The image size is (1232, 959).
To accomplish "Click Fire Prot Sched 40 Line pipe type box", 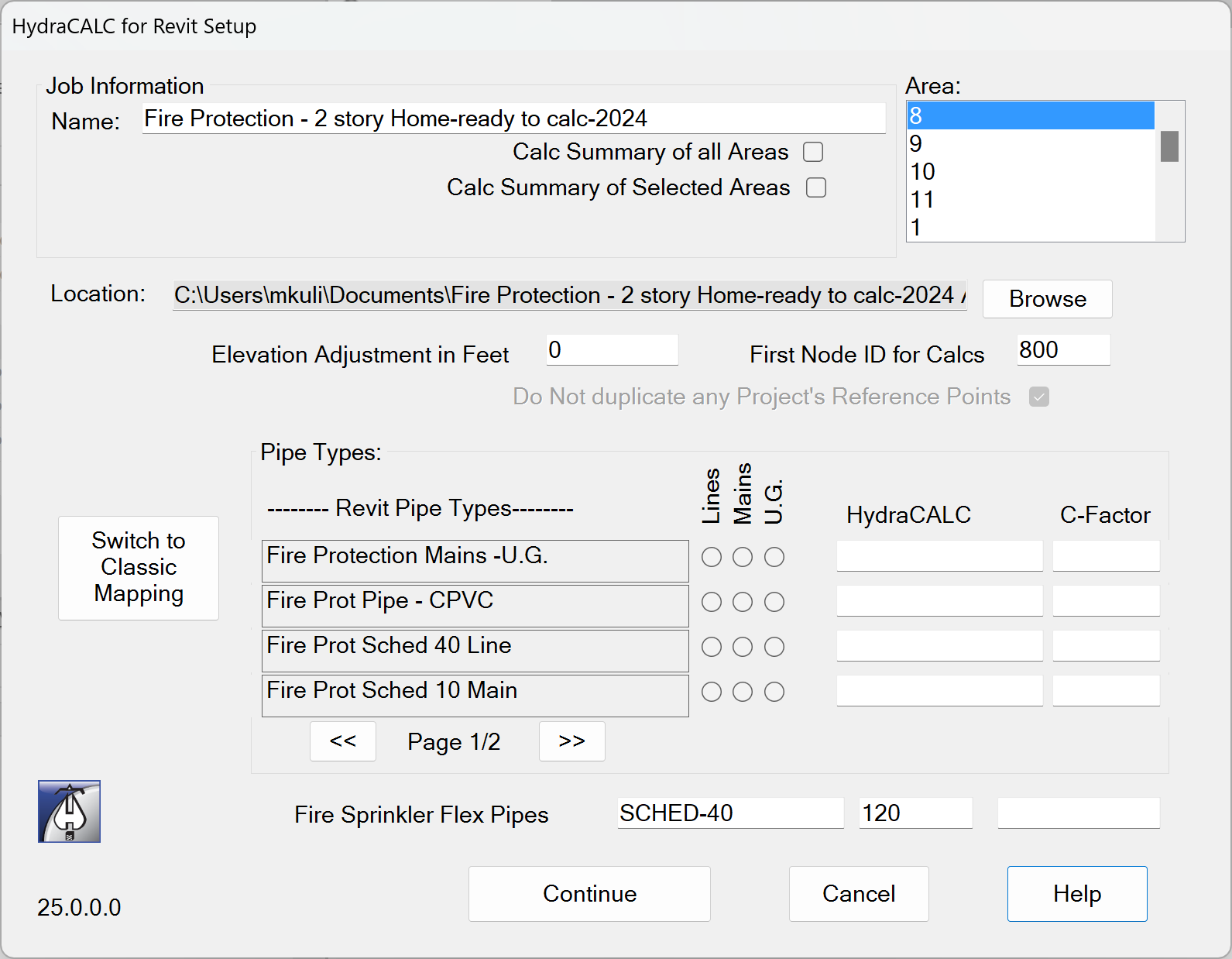I will click(x=475, y=651).
